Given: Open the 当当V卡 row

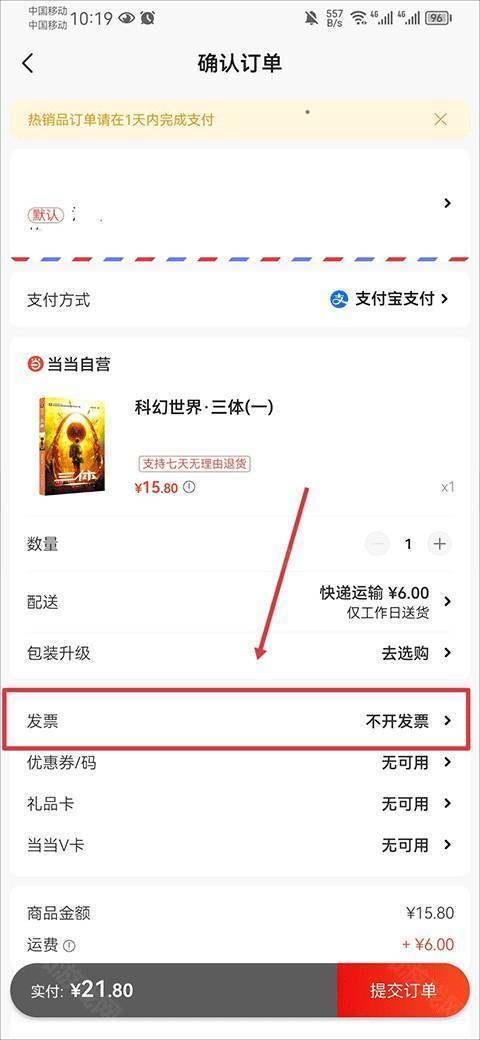Looking at the screenshot, I should 239,845.
